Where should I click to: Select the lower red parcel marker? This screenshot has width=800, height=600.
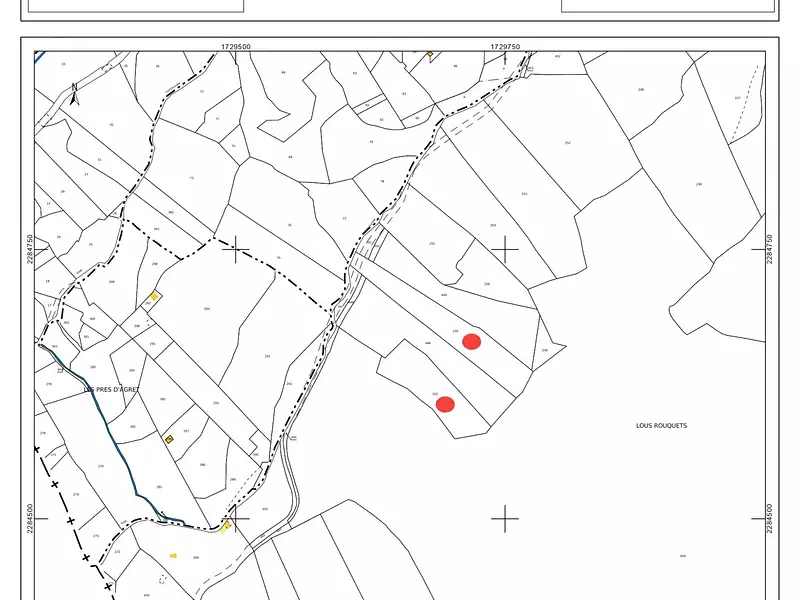pyautogui.click(x=444, y=405)
